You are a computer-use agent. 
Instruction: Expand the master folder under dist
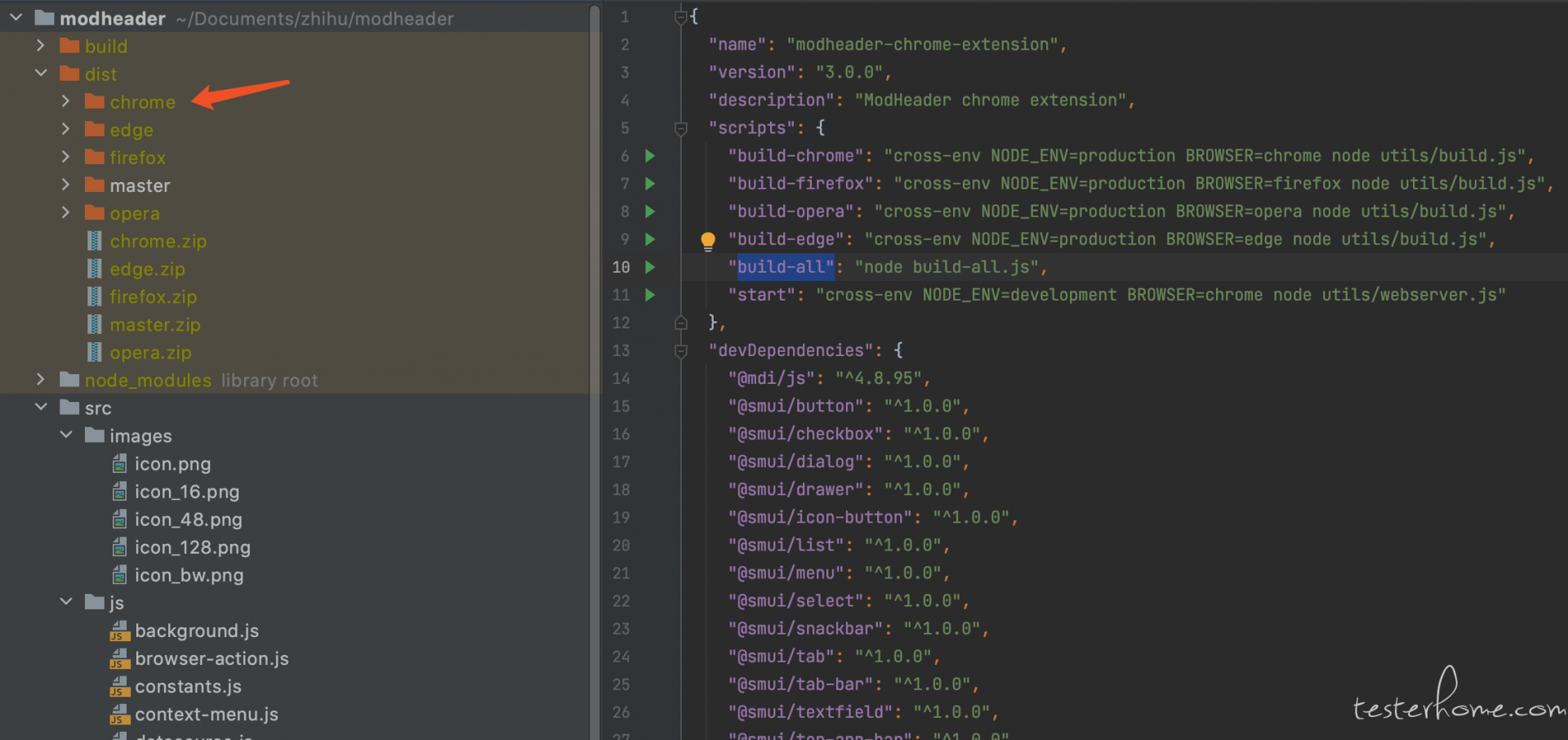click(65, 185)
